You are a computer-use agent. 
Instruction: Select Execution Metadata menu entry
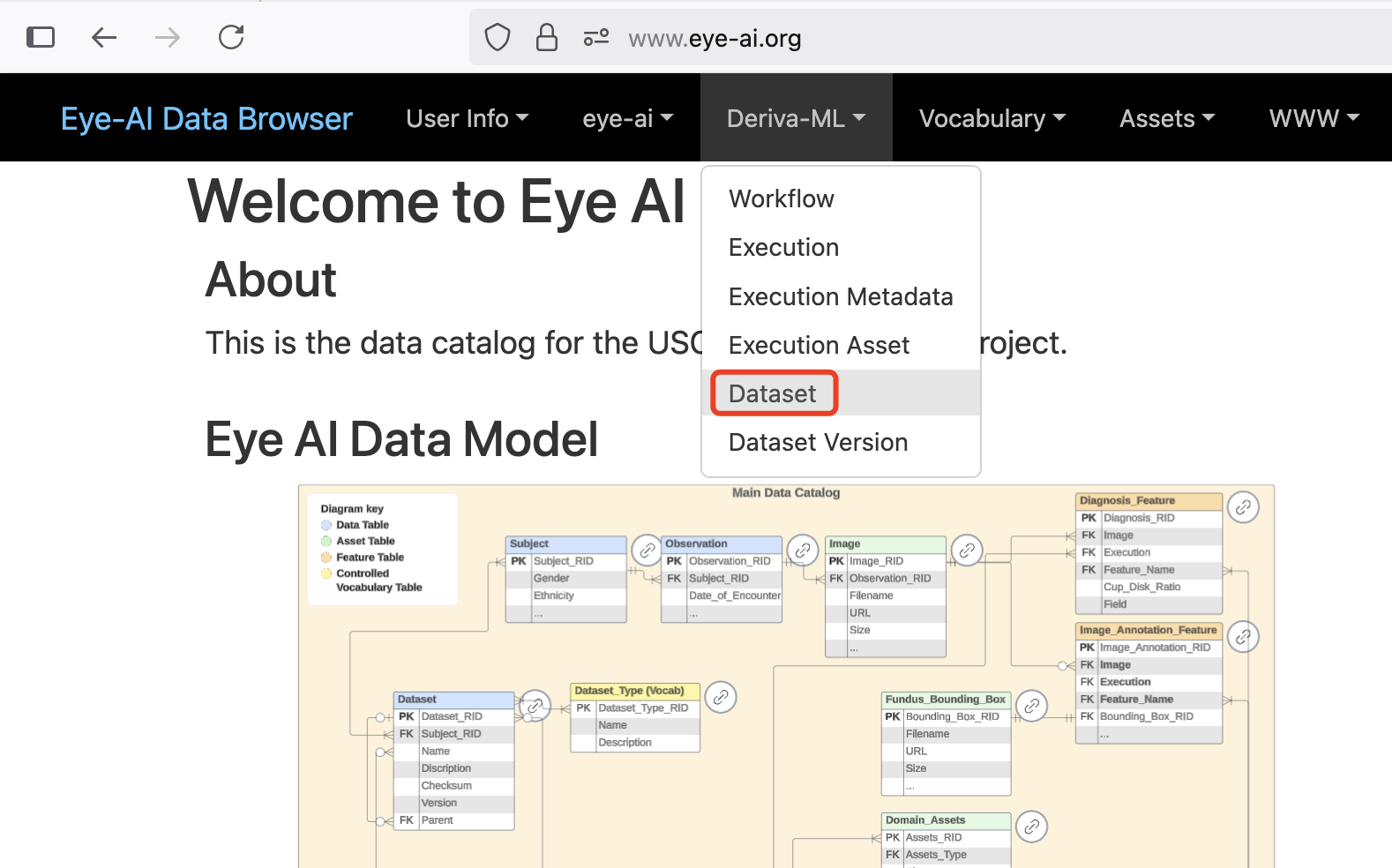tap(841, 296)
